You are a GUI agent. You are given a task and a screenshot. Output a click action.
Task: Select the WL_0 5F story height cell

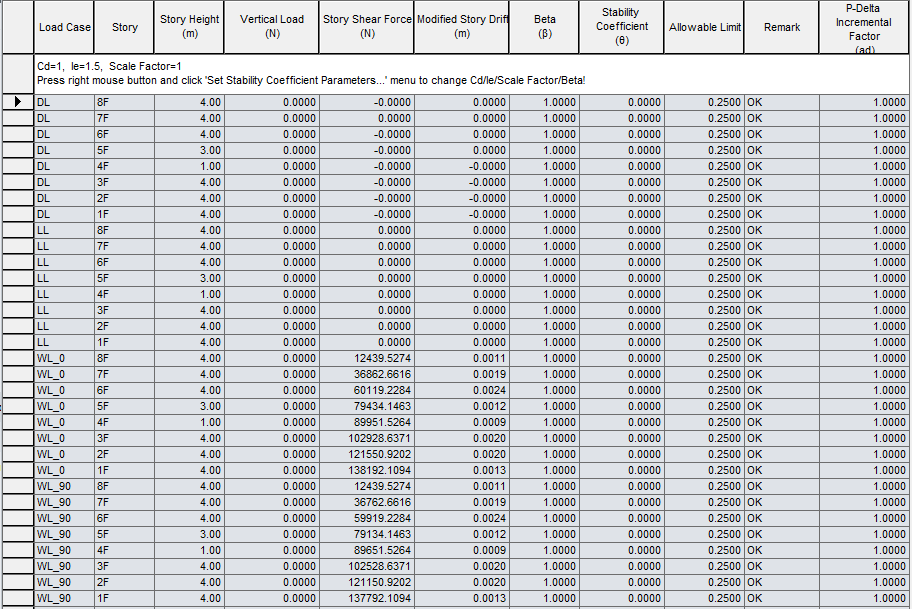[190, 406]
